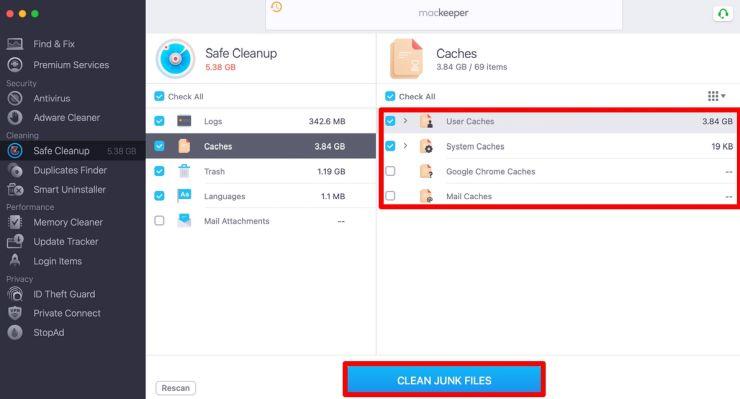Expand the User Caches row chevron
740x399 pixels.
tap(405, 121)
